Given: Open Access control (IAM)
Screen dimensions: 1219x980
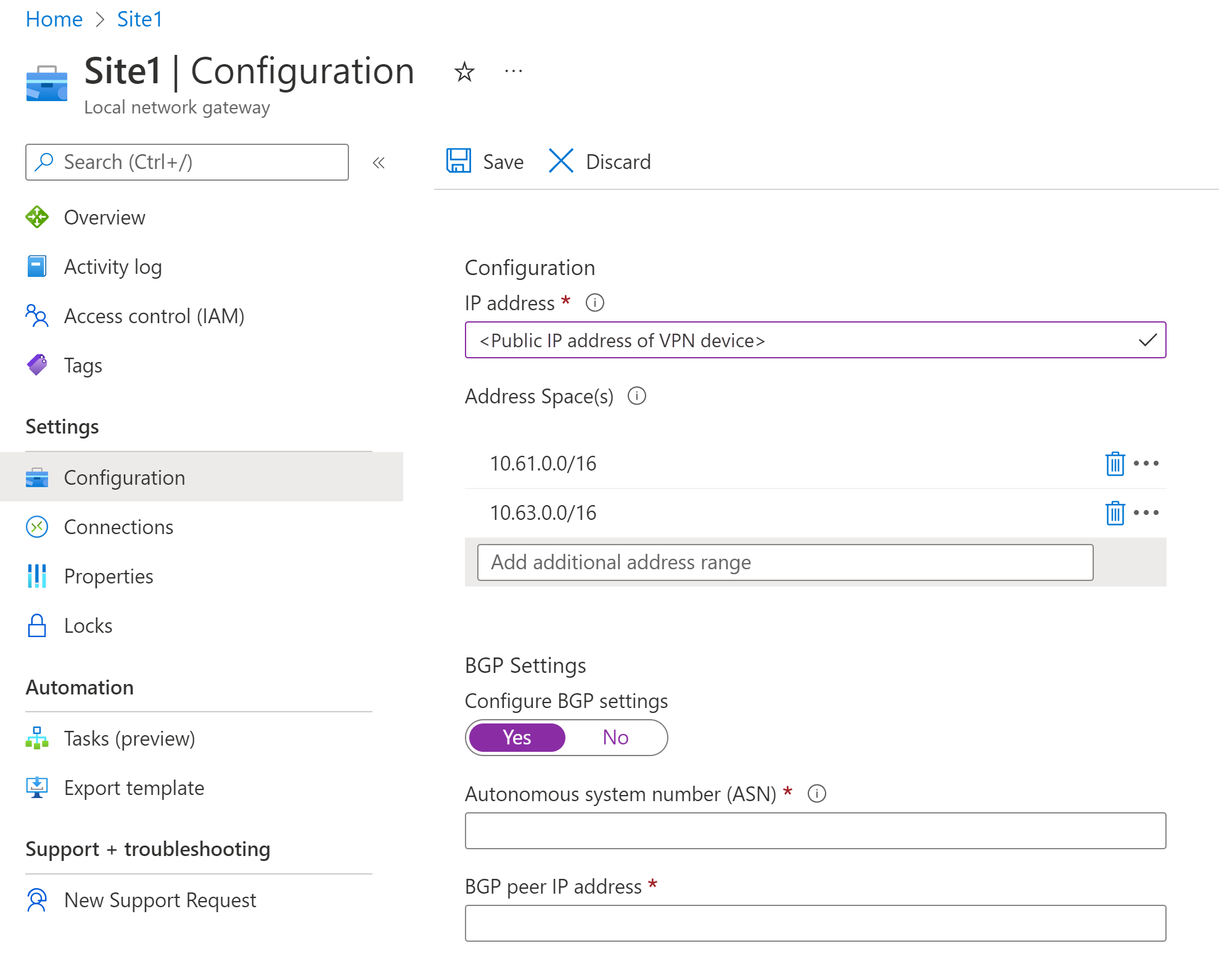Looking at the screenshot, I should pyautogui.click(x=154, y=316).
